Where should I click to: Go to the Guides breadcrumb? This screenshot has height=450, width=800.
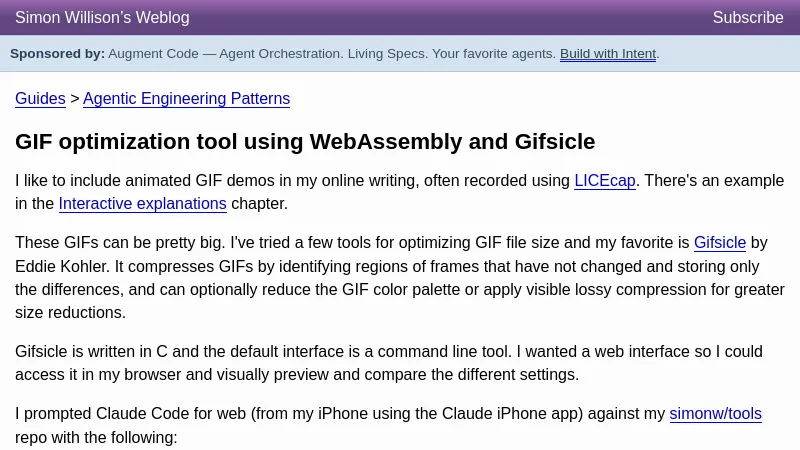click(40, 99)
